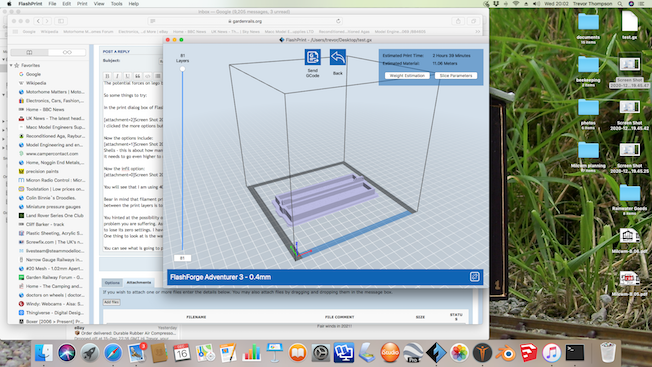Switch to the Options tab in the forum page
Viewport: 652px width, 367px height.
pos(112,283)
